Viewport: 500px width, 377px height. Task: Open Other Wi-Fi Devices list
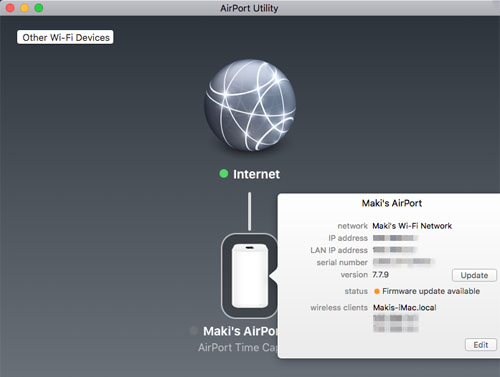pos(65,37)
